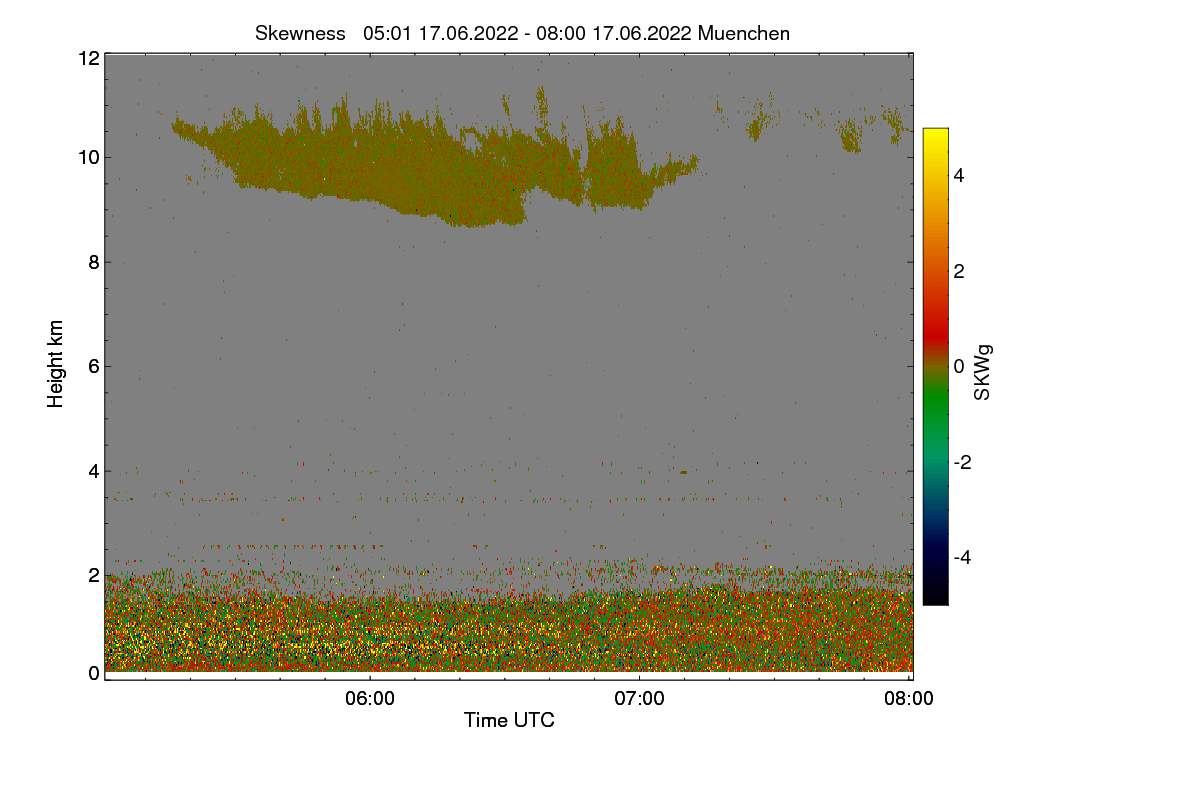
Task: Click the plot title 'Skewness 05:01 17.06.2022'
Action: pyautogui.click(x=522, y=33)
